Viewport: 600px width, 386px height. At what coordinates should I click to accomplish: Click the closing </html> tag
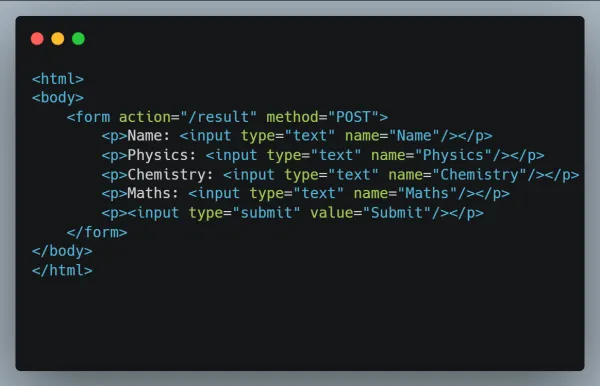(x=62, y=270)
